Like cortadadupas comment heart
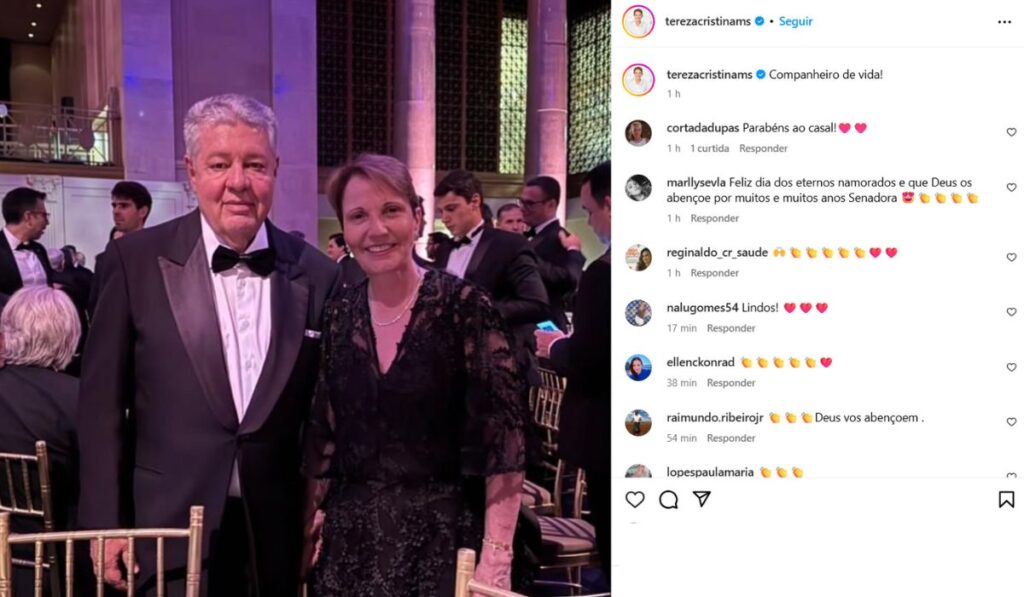Image resolution: width=1024 pixels, height=597 pixels. tap(1012, 133)
